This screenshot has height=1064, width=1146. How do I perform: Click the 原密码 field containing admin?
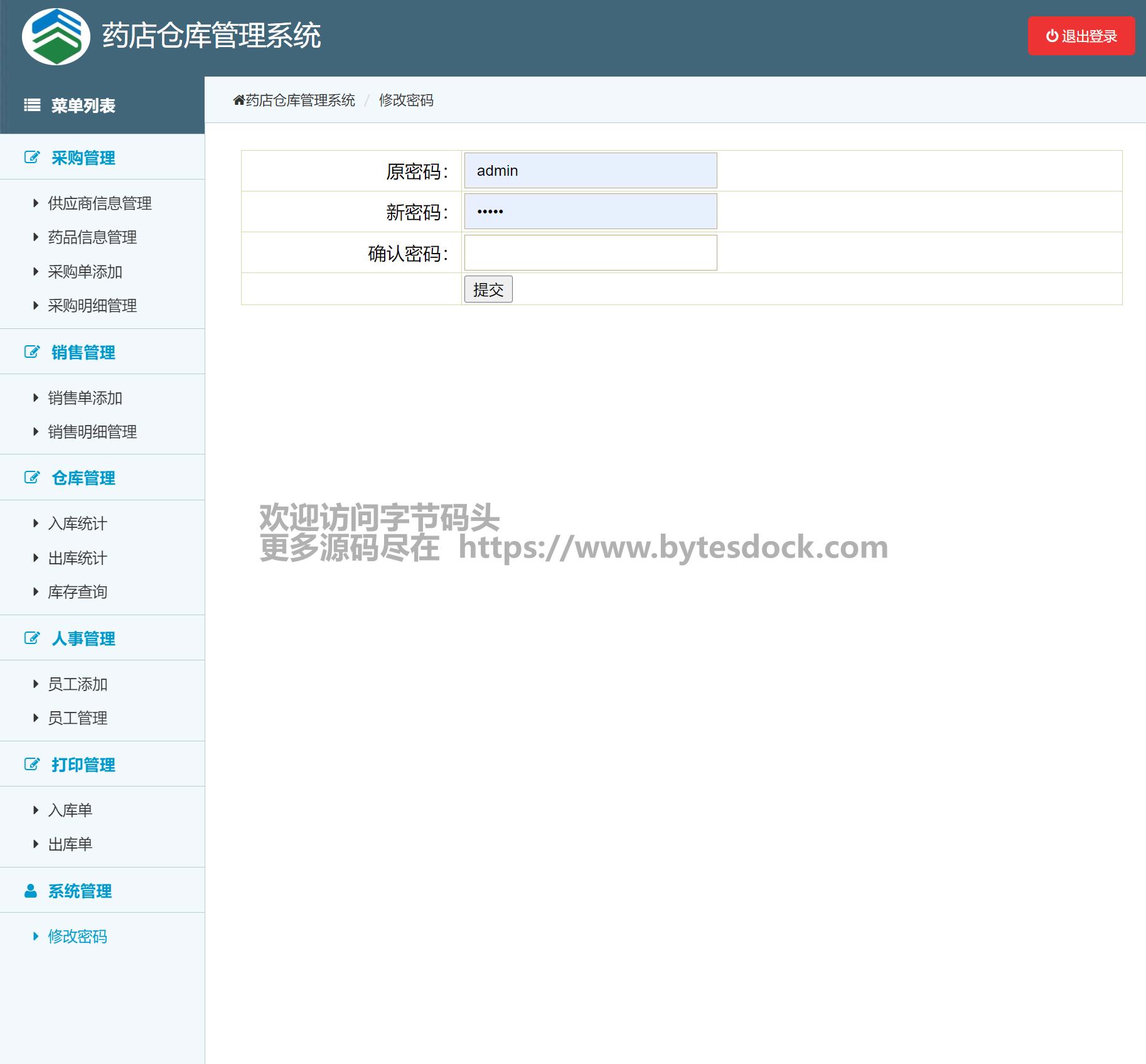click(x=590, y=171)
